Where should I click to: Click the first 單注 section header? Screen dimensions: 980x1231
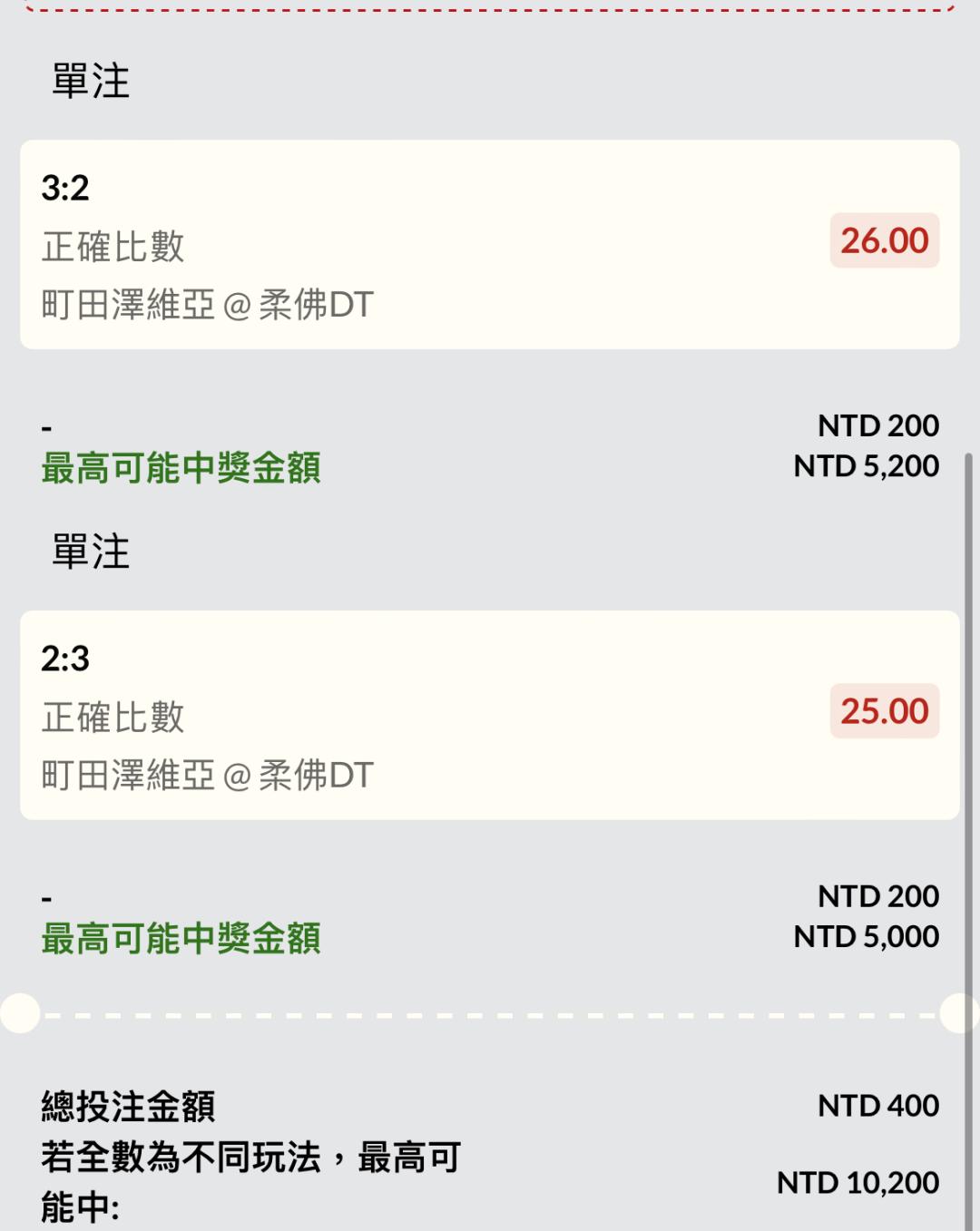point(91,81)
